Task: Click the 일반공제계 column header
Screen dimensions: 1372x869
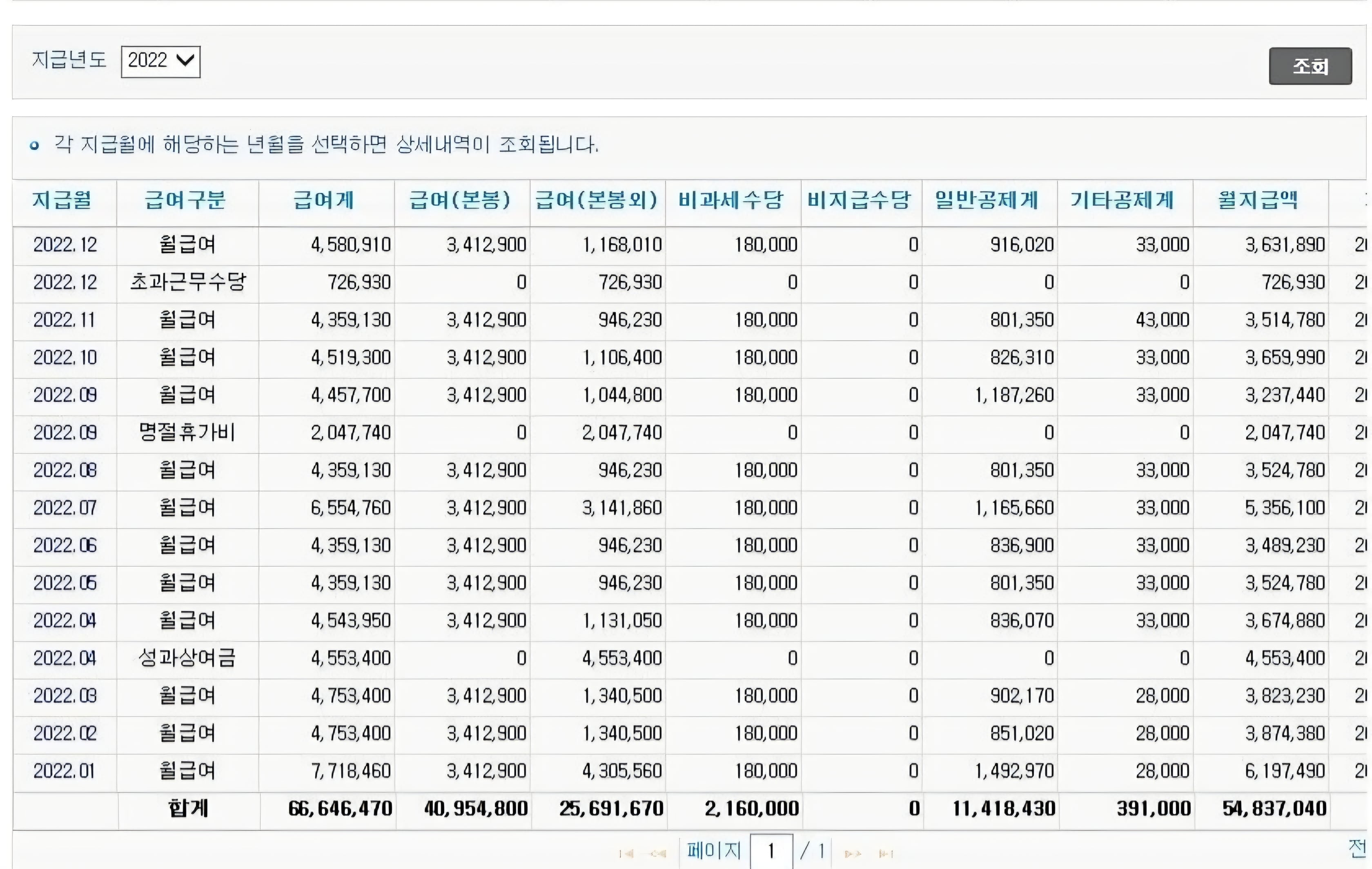Action: 987,200
